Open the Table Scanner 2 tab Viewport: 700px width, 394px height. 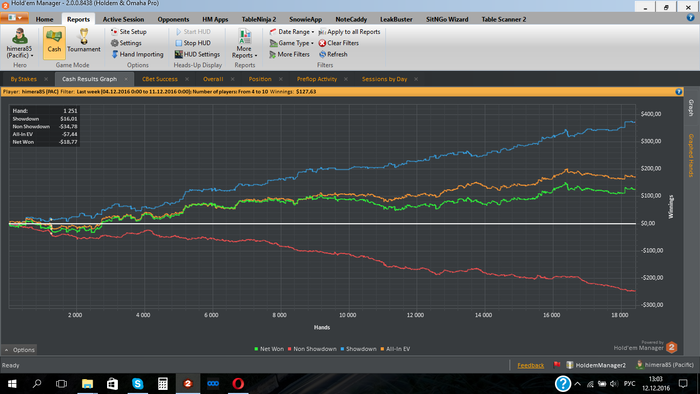(504, 19)
